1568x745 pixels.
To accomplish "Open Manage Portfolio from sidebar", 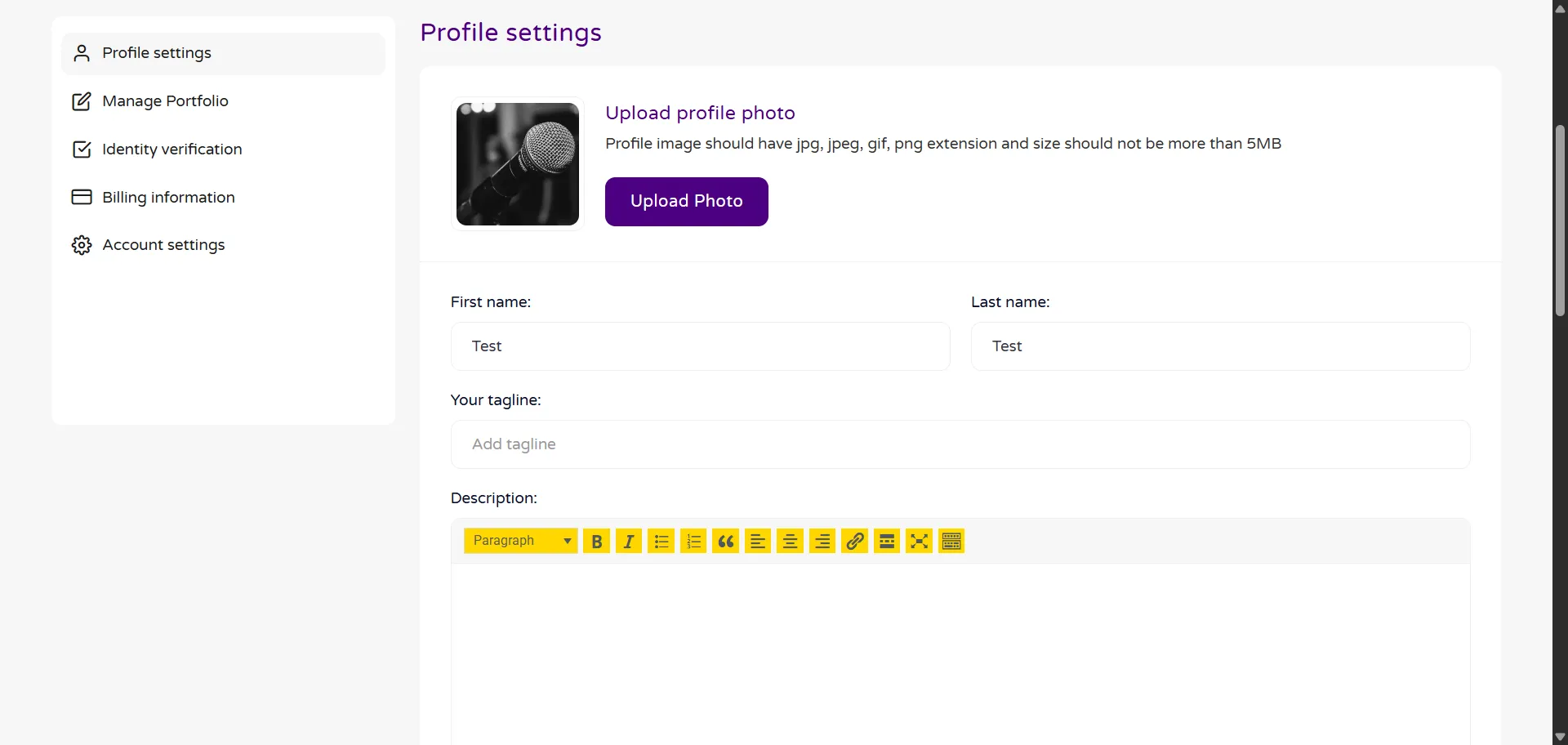I will (x=165, y=101).
